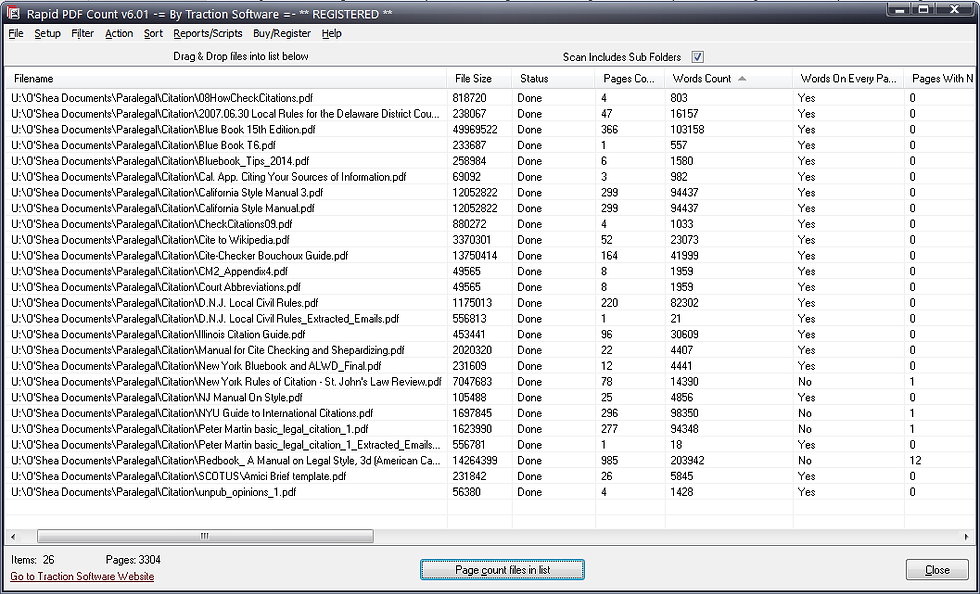The height and width of the screenshot is (594, 980).
Task: Open the Help menu
Action: (x=331, y=33)
